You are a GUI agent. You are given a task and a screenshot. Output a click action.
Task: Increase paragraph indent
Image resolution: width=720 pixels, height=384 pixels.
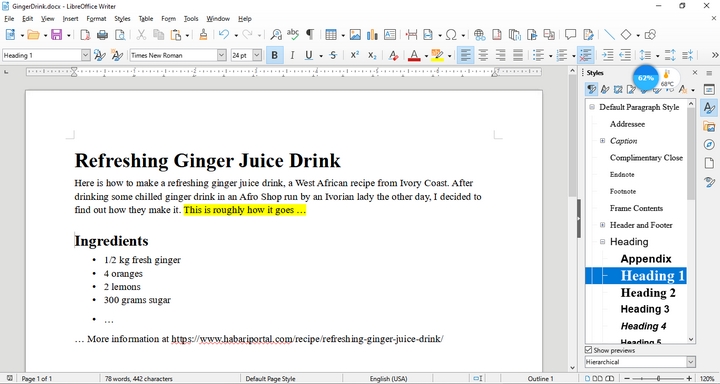point(608,56)
